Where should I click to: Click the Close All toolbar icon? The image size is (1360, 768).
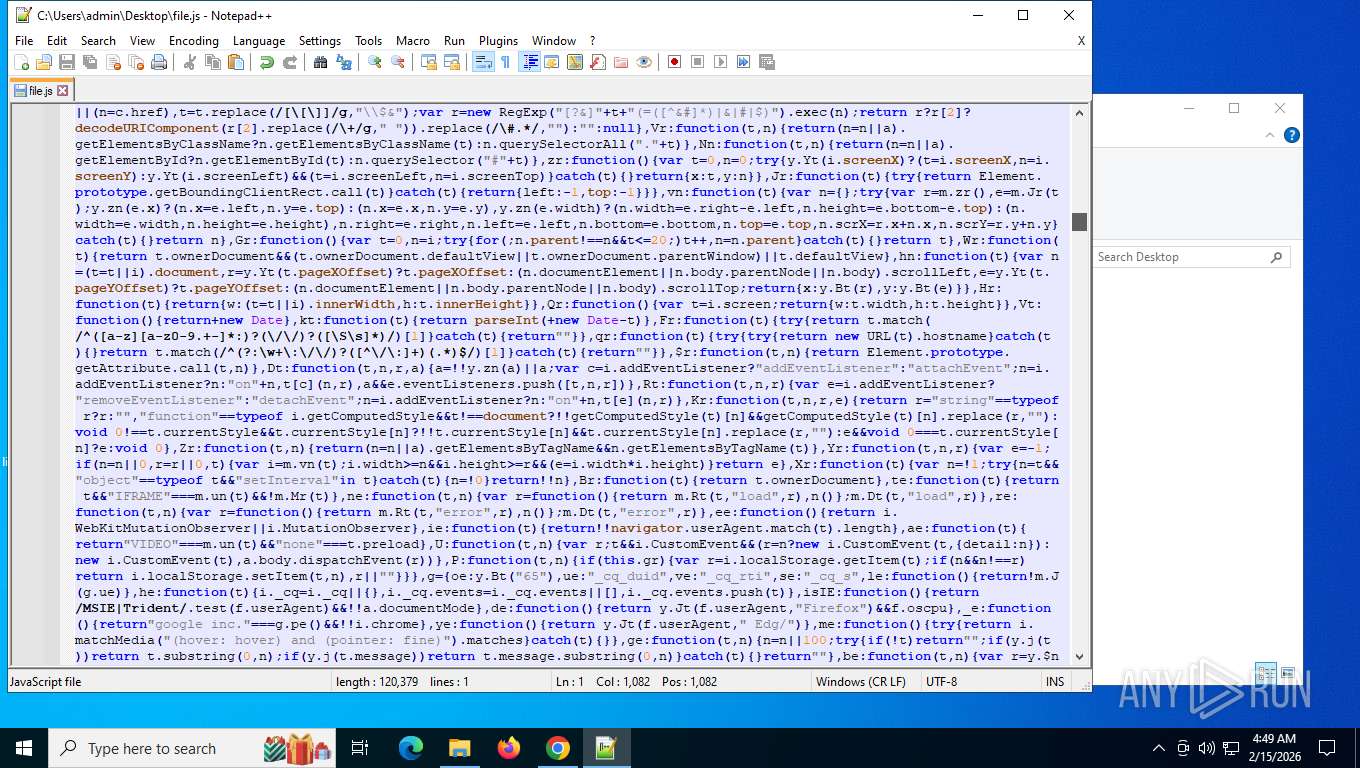(136, 62)
